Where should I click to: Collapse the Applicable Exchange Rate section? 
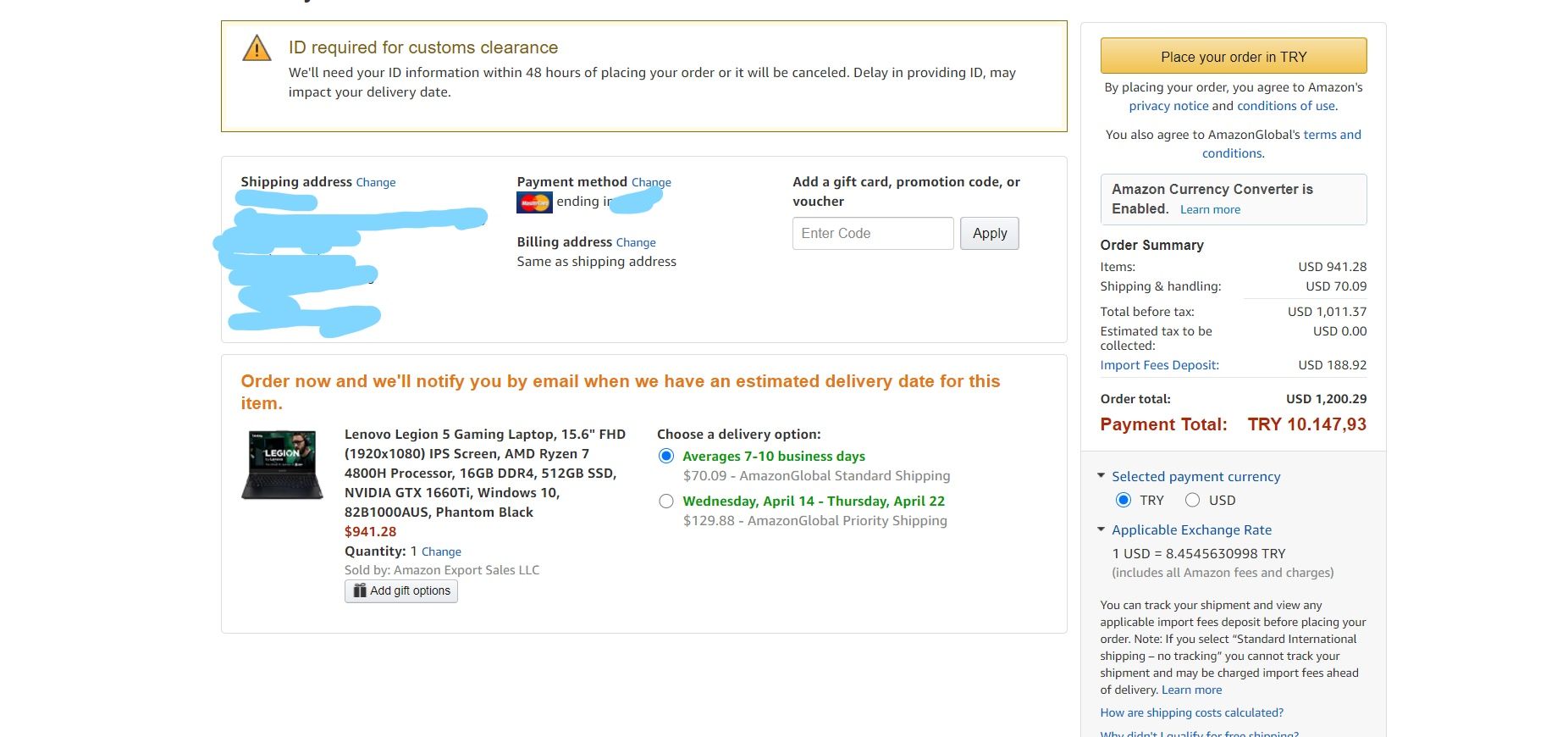click(1101, 529)
